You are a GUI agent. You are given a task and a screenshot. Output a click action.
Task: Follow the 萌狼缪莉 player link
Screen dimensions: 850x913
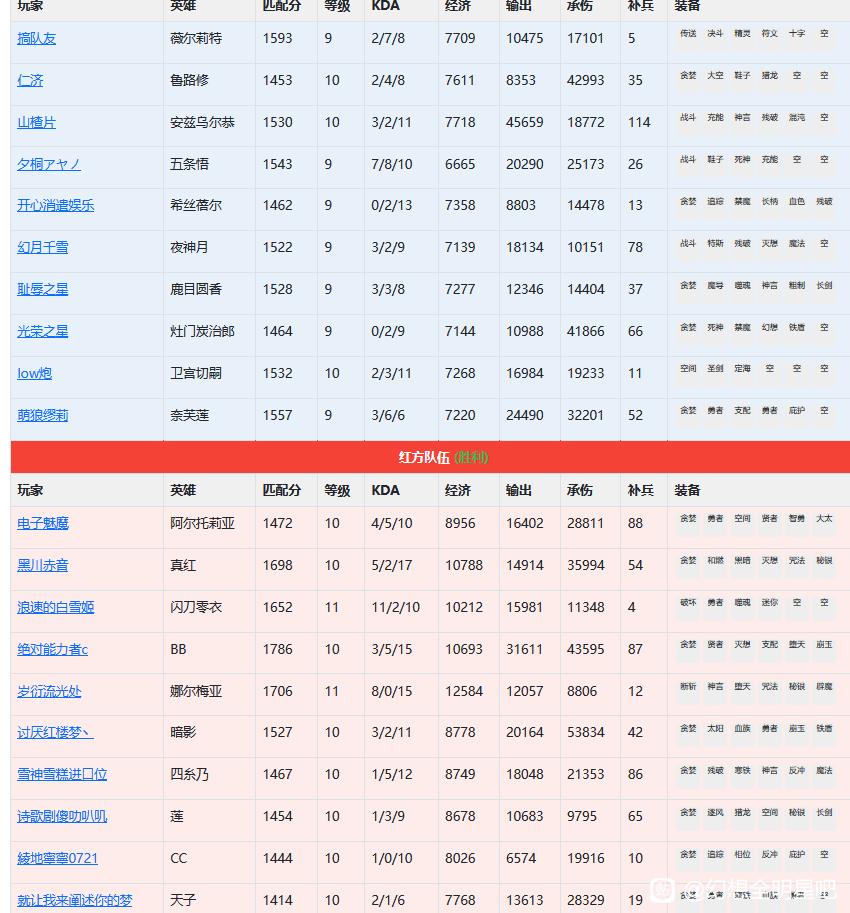click(42, 415)
